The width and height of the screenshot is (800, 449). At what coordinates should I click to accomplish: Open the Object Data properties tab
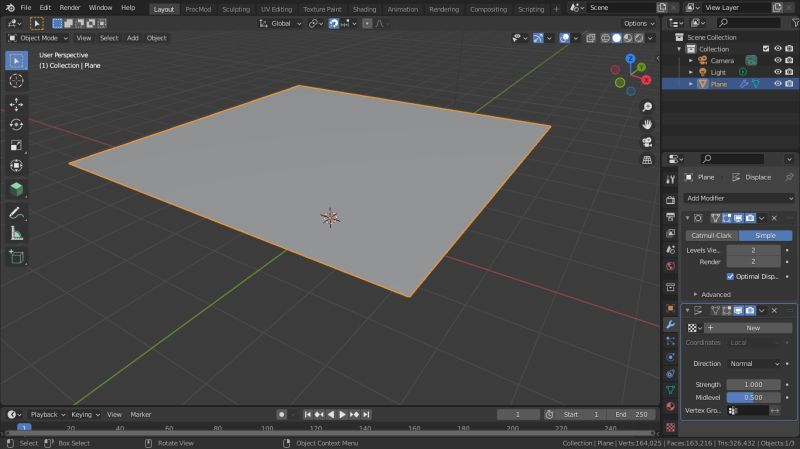coord(670,390)
